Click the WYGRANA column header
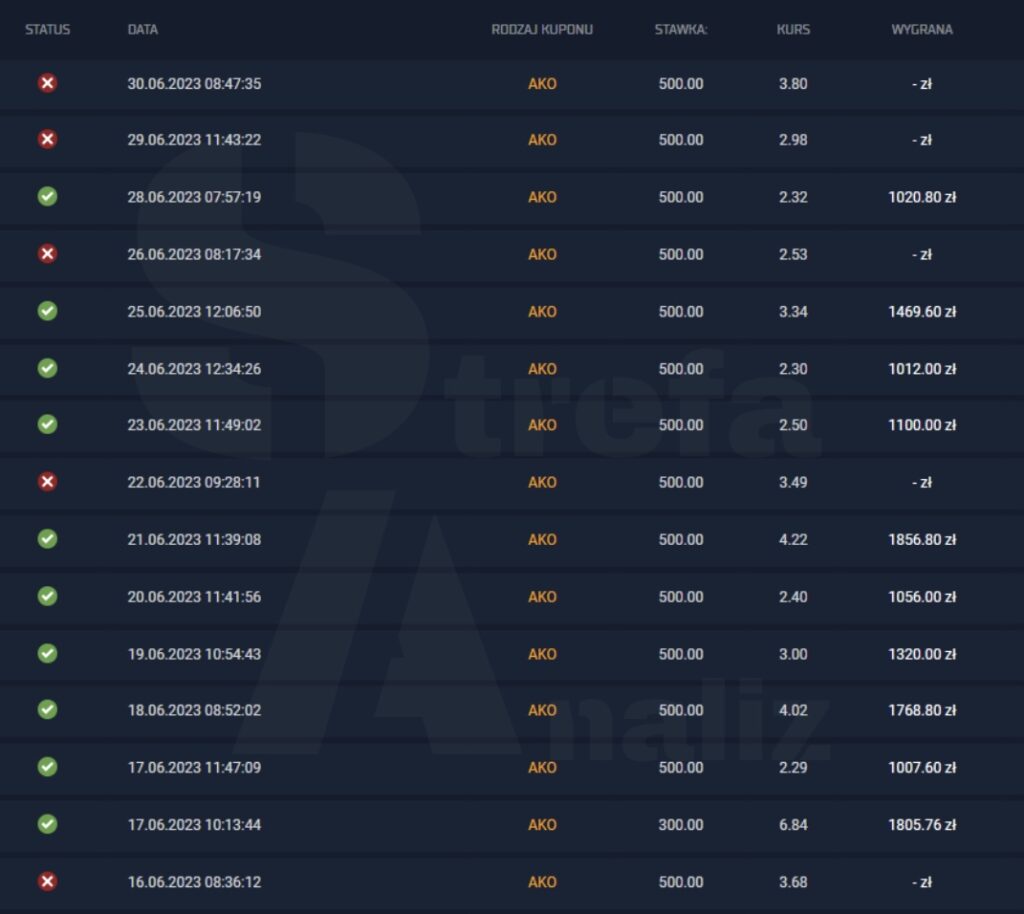This screenshot has width=1024, height=914. (921, 29)
